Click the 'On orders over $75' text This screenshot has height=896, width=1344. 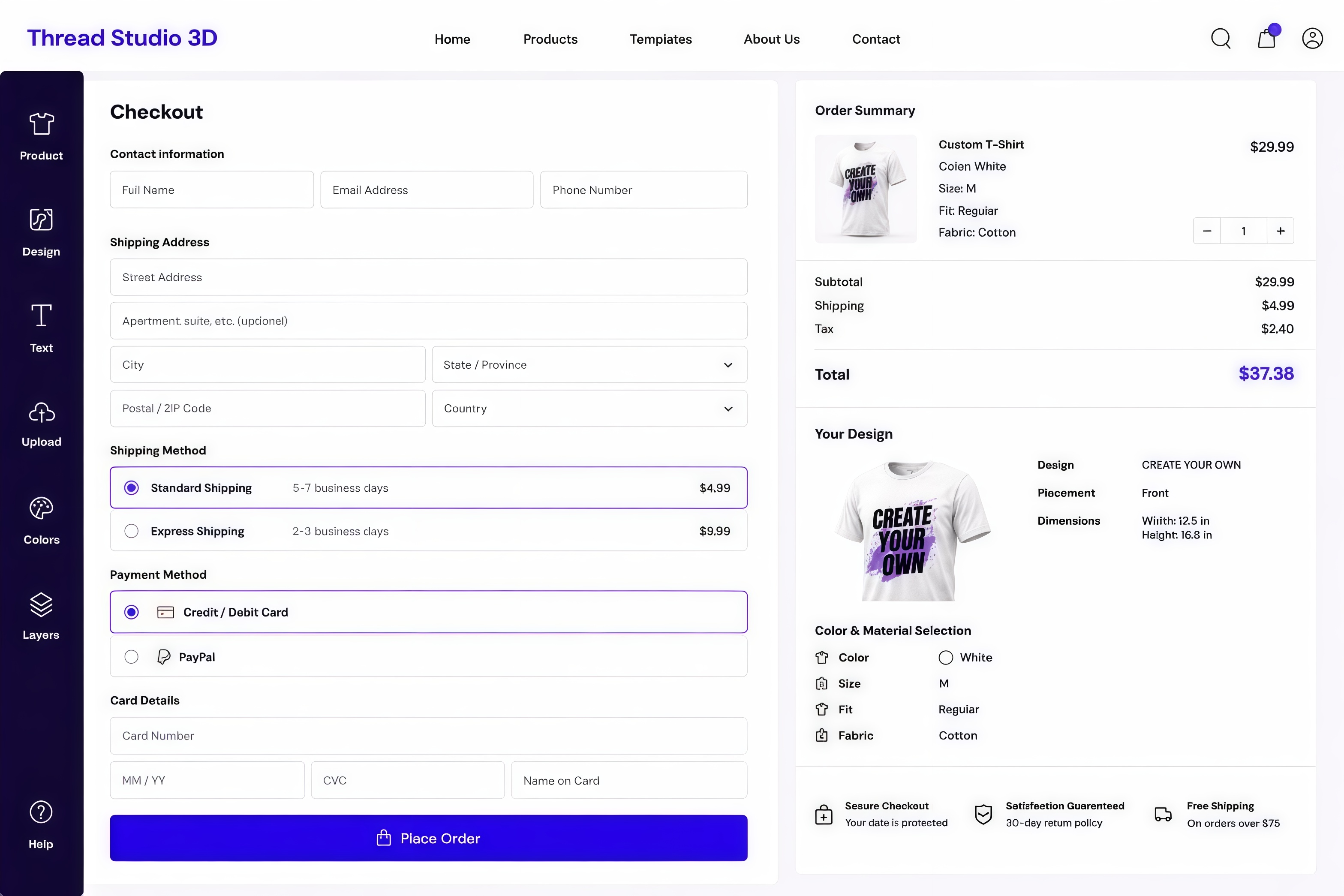tap(1233, 824)
